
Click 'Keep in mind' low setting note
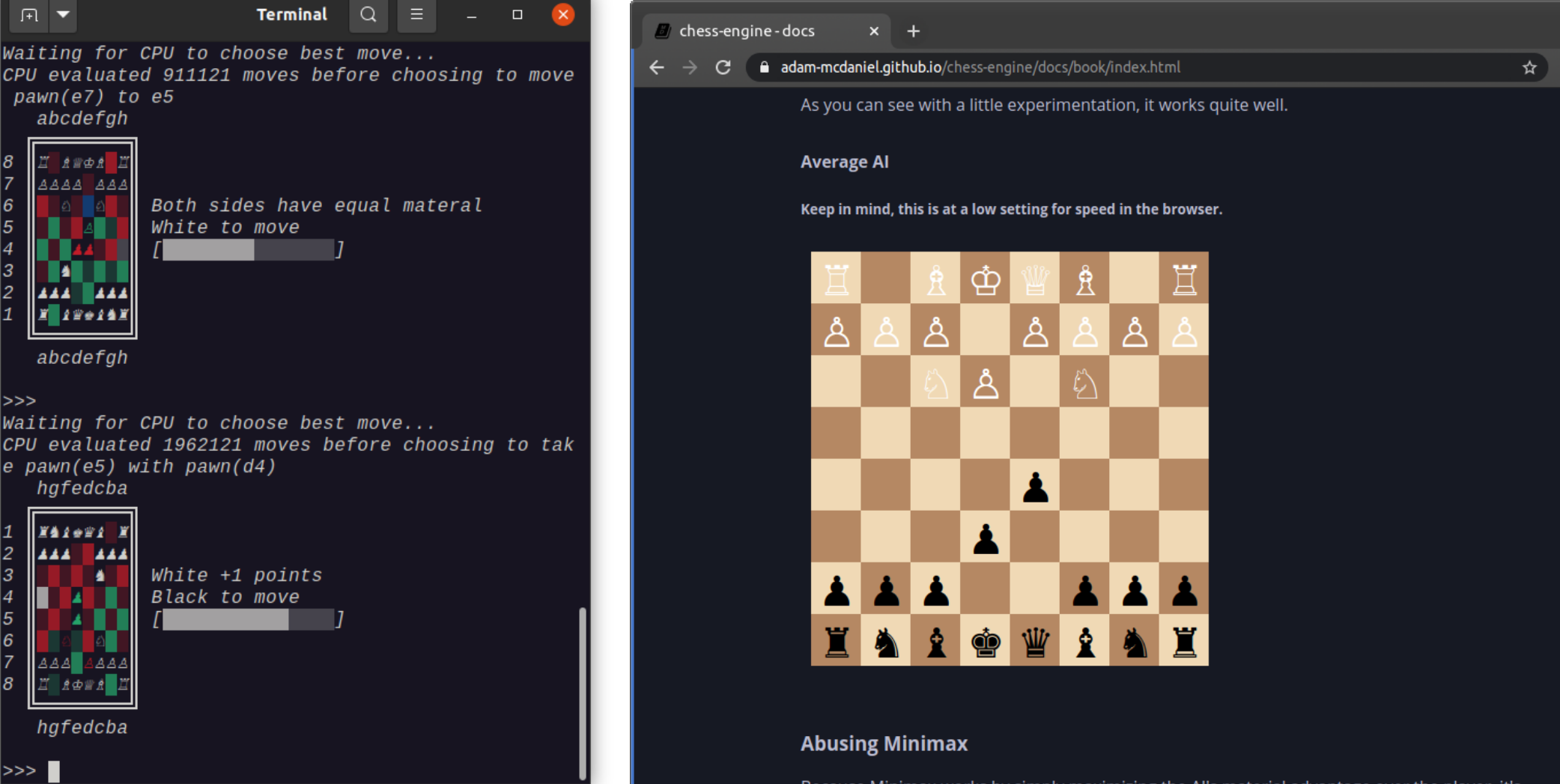click(1011, 209)
